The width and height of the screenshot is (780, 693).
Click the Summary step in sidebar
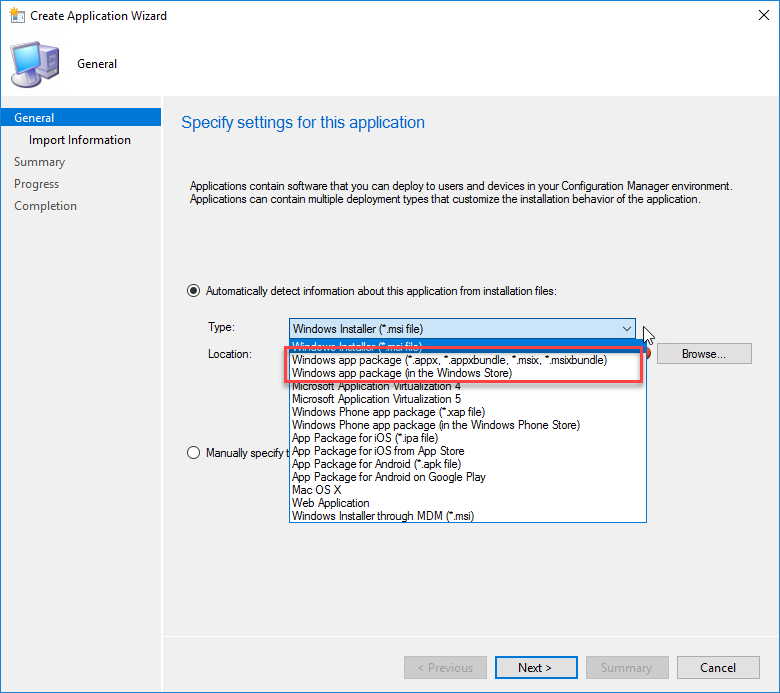pos(39,162)
